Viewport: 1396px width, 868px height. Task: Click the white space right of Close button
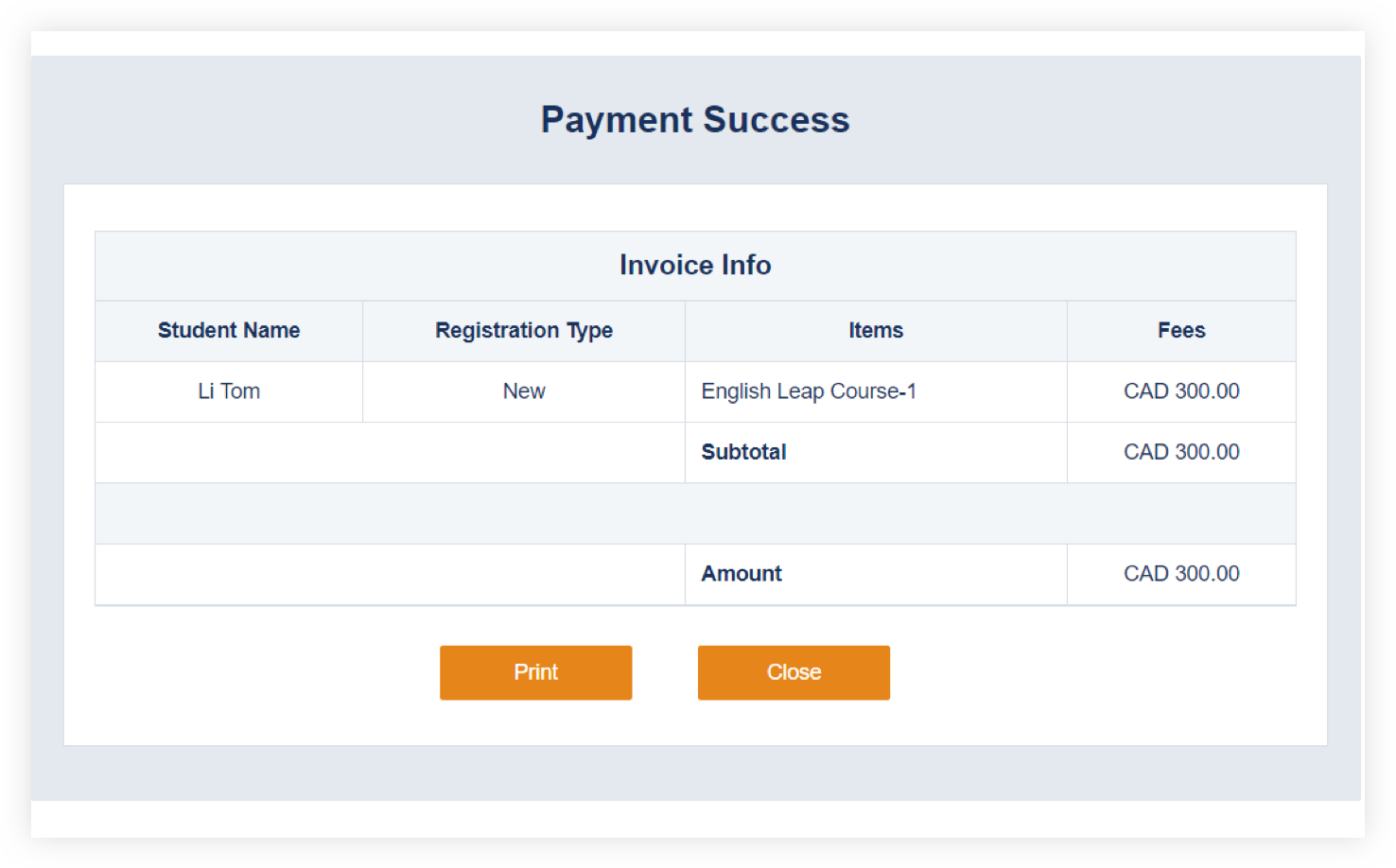(1088, 672)
